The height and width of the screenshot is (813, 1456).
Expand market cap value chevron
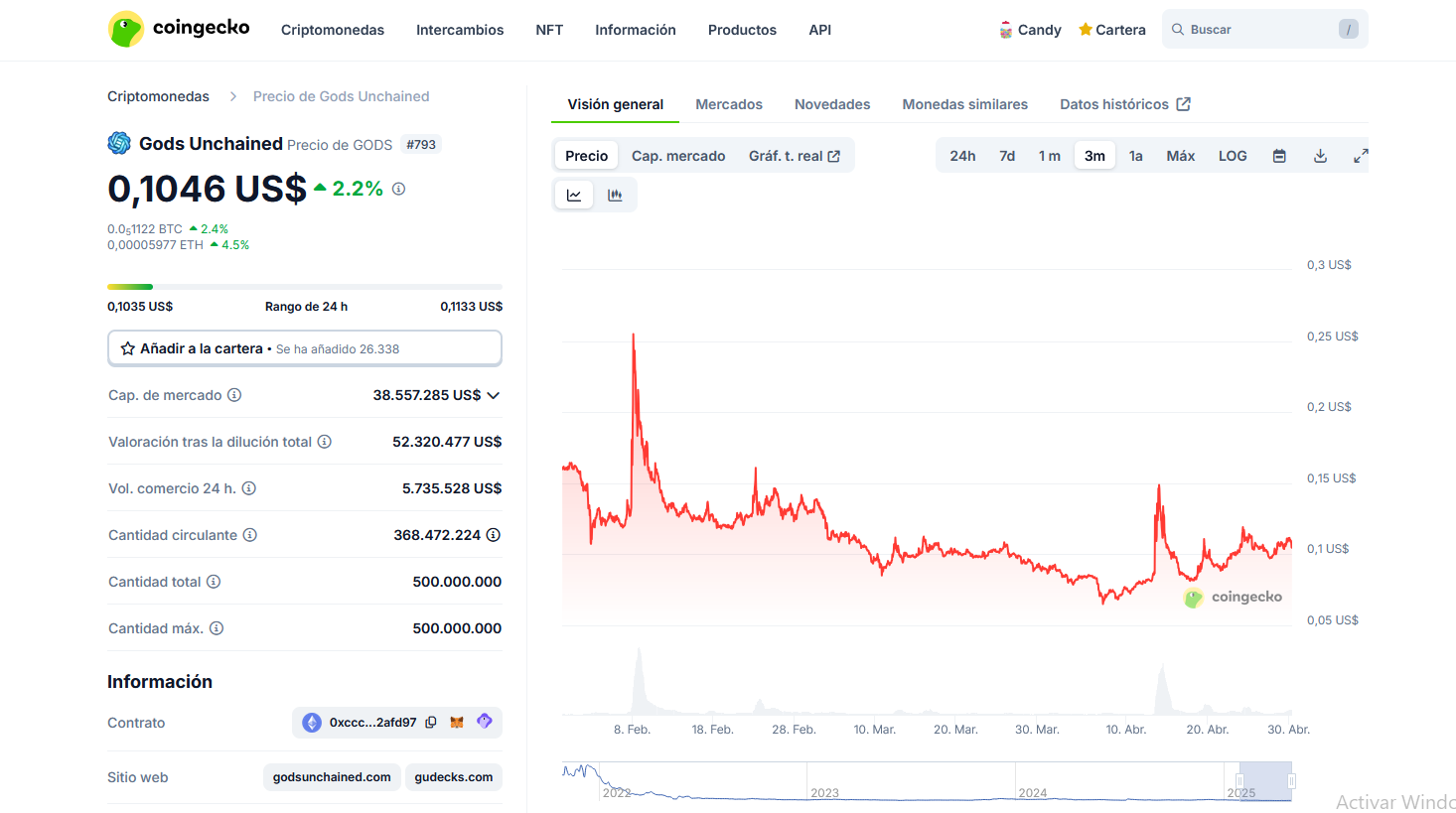494,395
